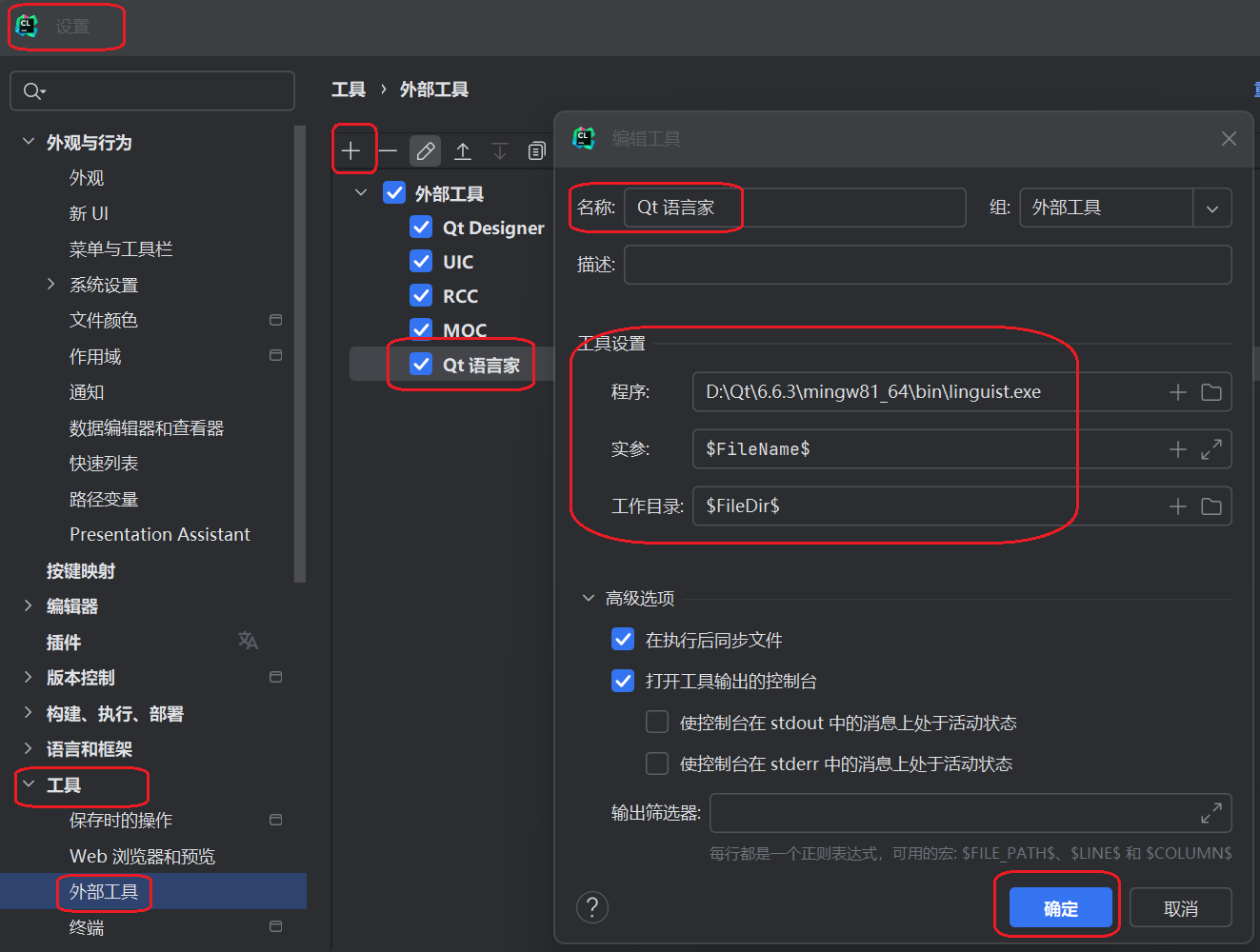The image size is (1260, 952).
Task: Enable stdout 消息 console activation checkbox
Action: (657, 722)
